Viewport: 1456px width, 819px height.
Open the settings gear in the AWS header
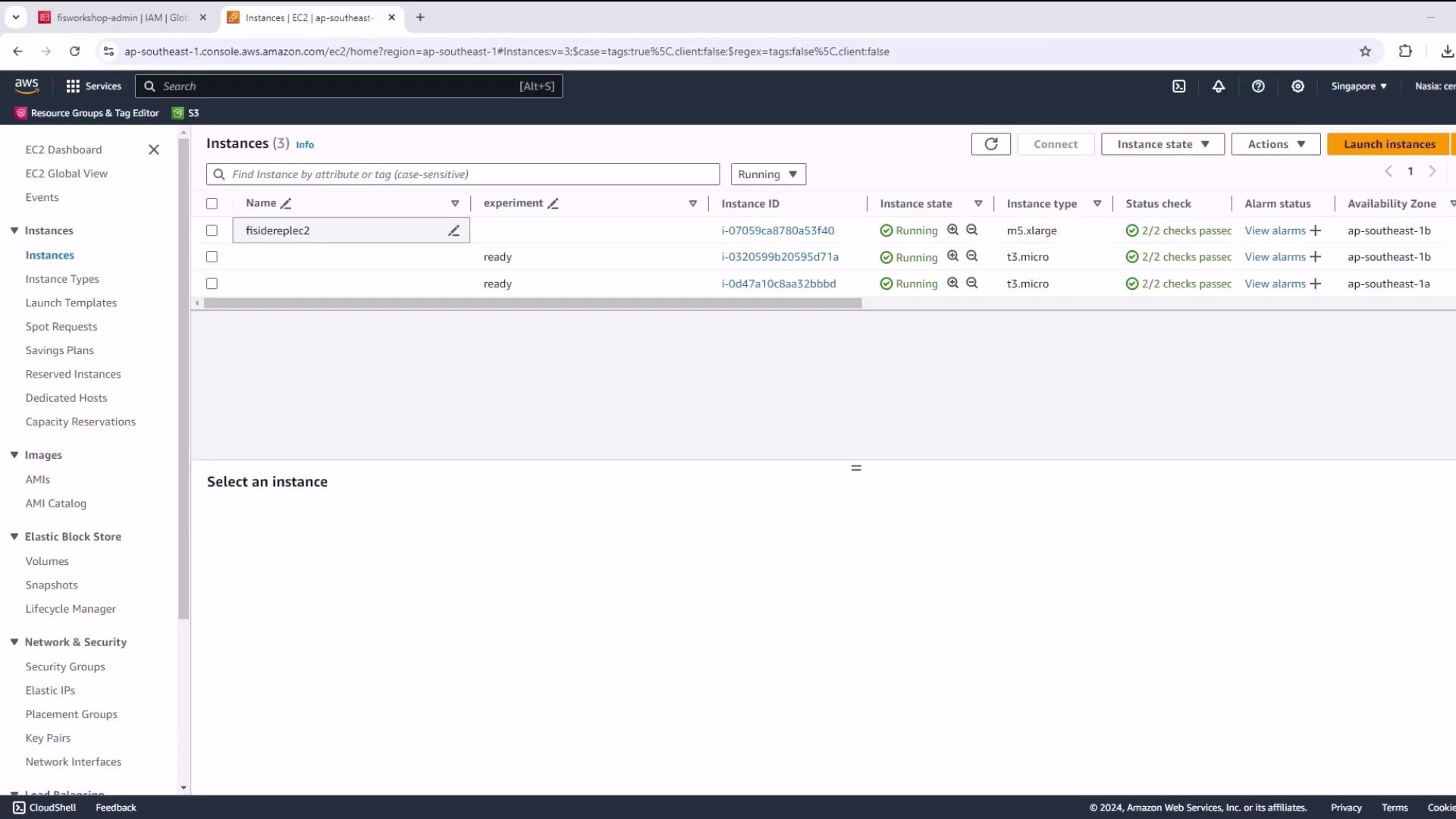(1298, 86)
